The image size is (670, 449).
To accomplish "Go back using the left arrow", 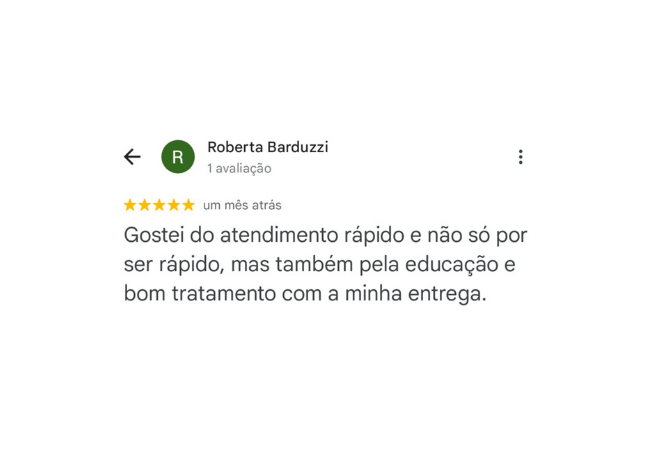I will click(x=132, y=157).
